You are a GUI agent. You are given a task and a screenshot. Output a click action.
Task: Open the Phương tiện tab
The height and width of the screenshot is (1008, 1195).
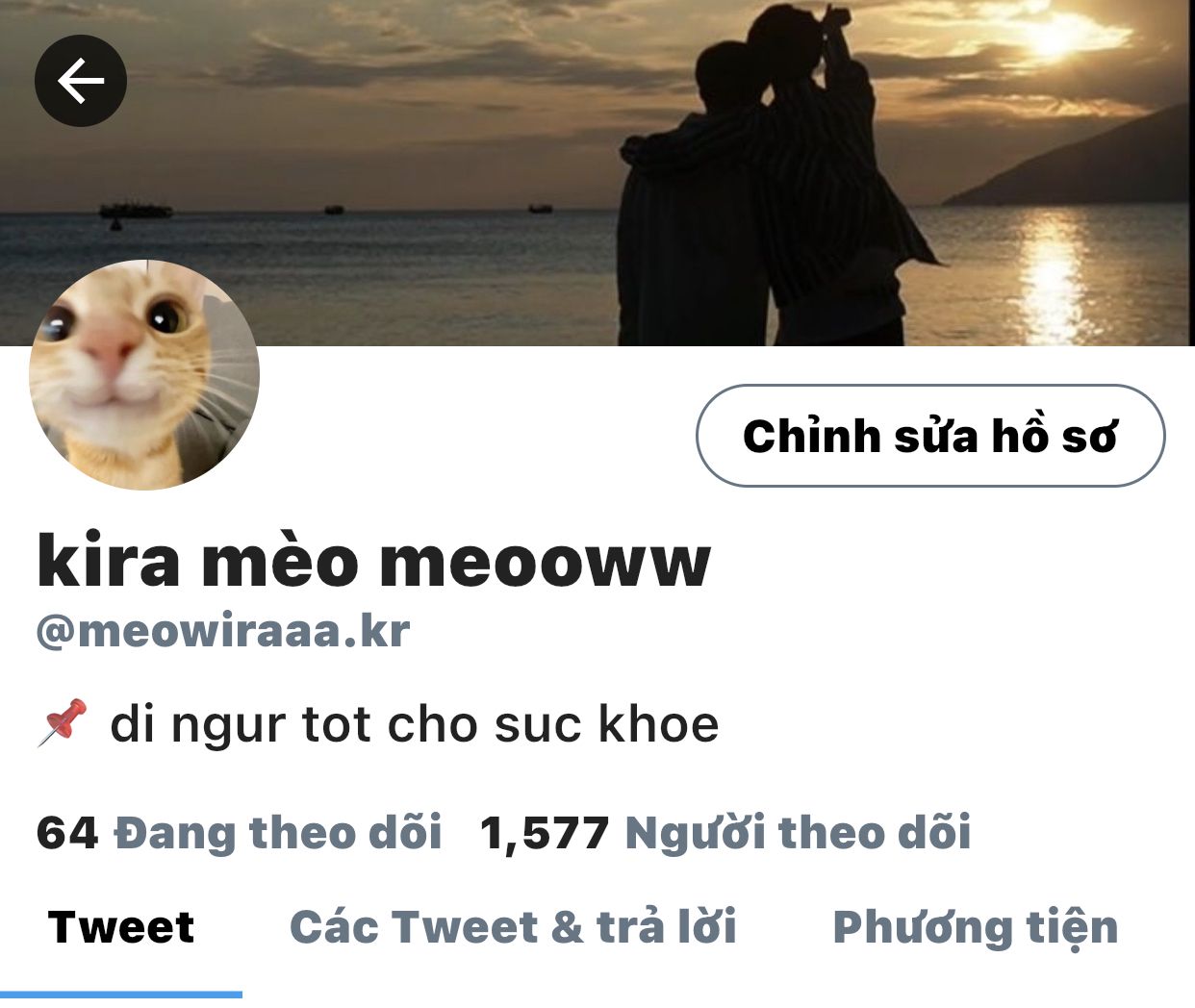pyautogui.click(x=976, y=929)
